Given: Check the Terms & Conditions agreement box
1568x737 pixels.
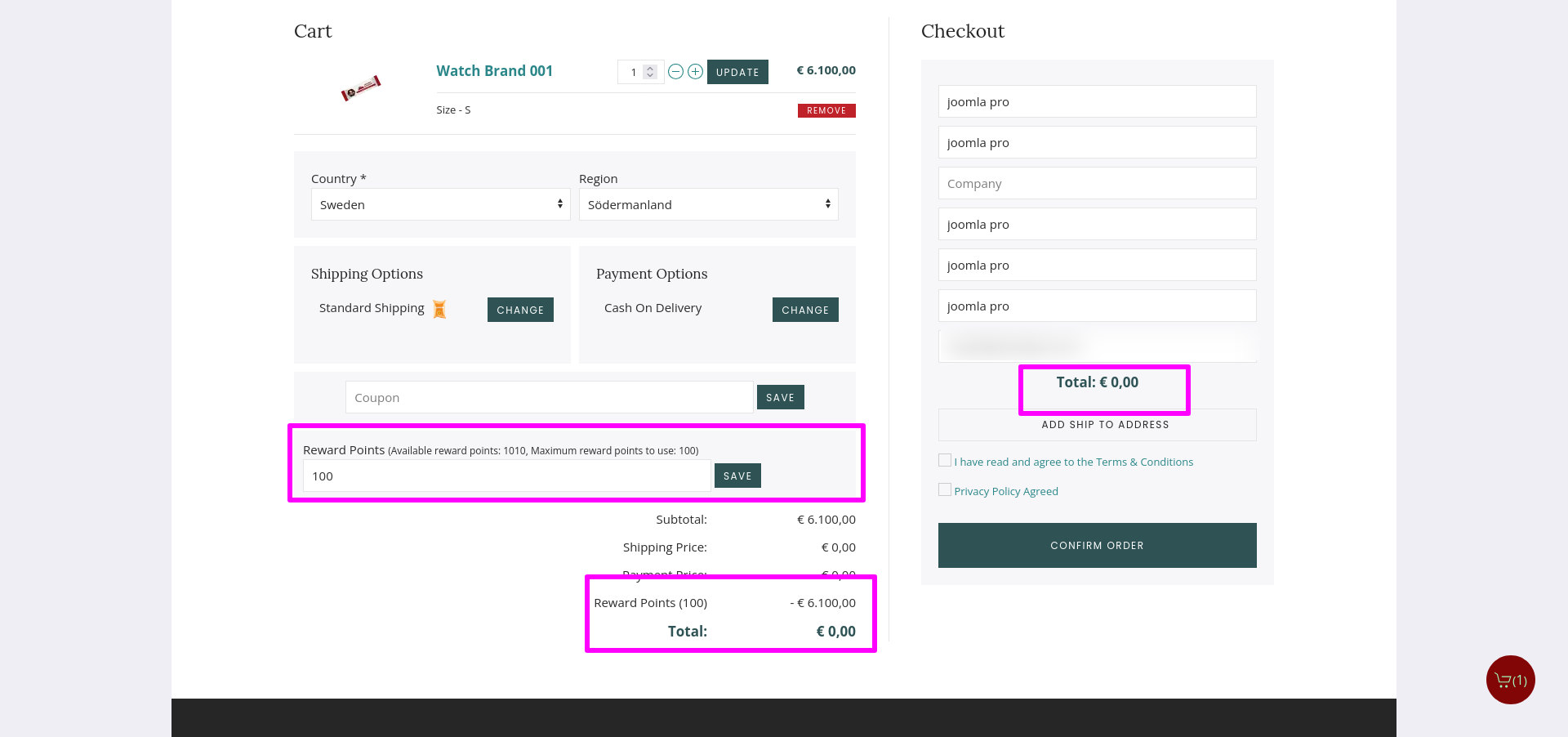Looking at the screenshot, I should coord(945,461).
